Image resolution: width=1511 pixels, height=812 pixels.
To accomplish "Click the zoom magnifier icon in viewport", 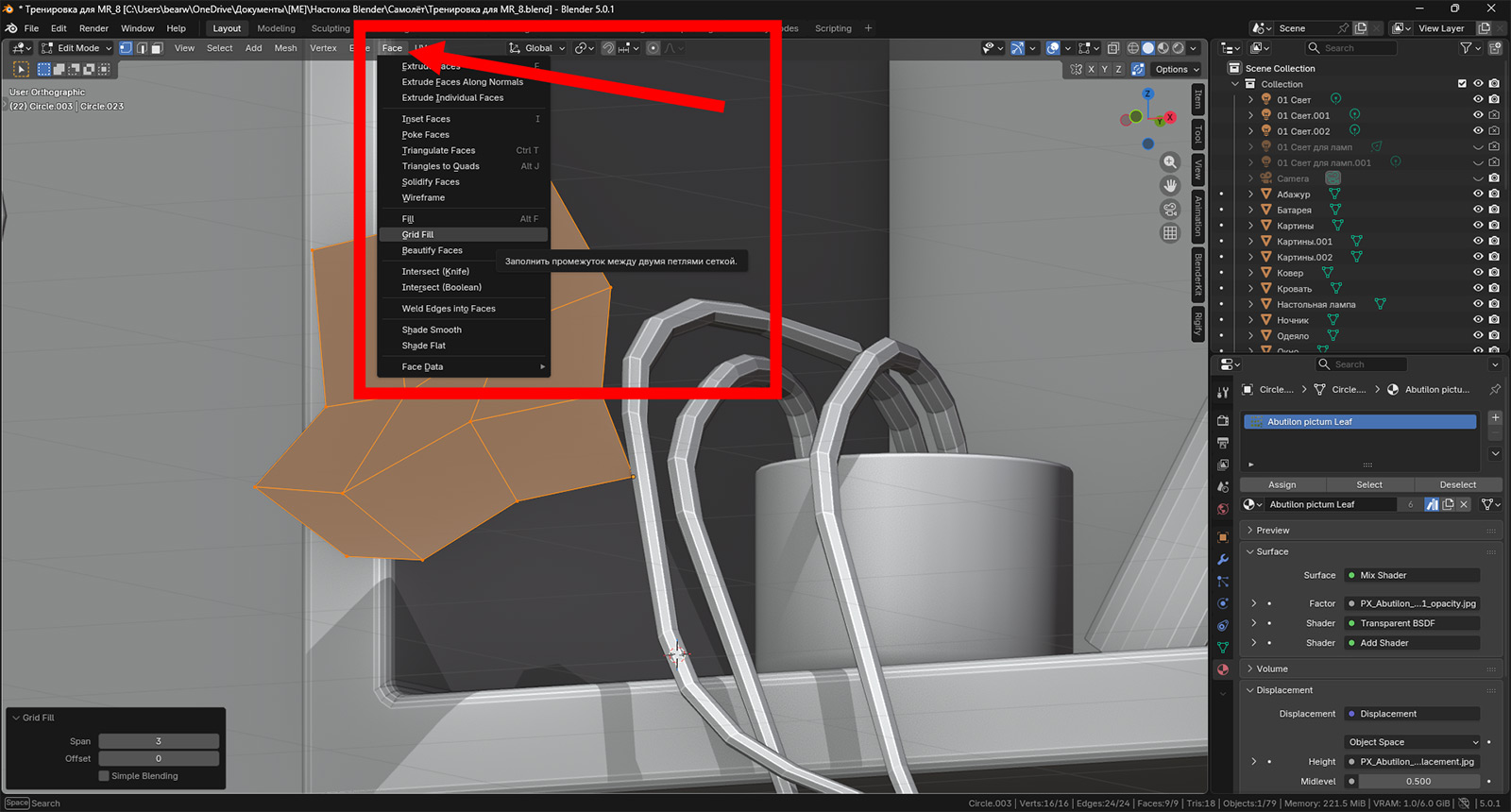I will [1170, 162].
